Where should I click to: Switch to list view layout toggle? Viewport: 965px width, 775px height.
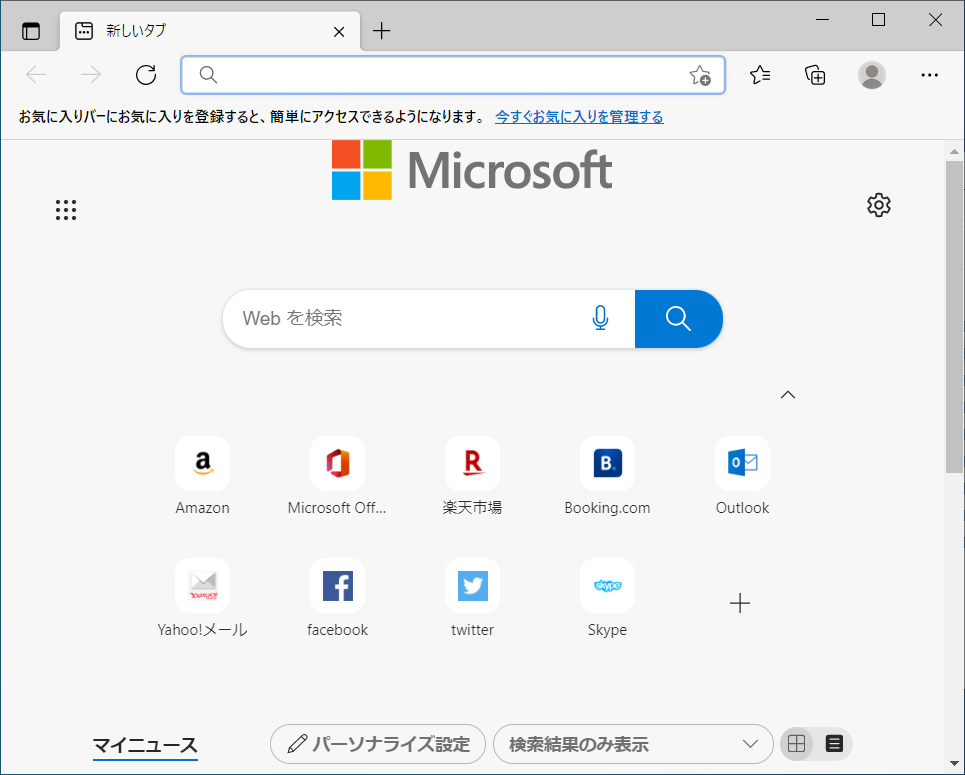tap(834, 744)
